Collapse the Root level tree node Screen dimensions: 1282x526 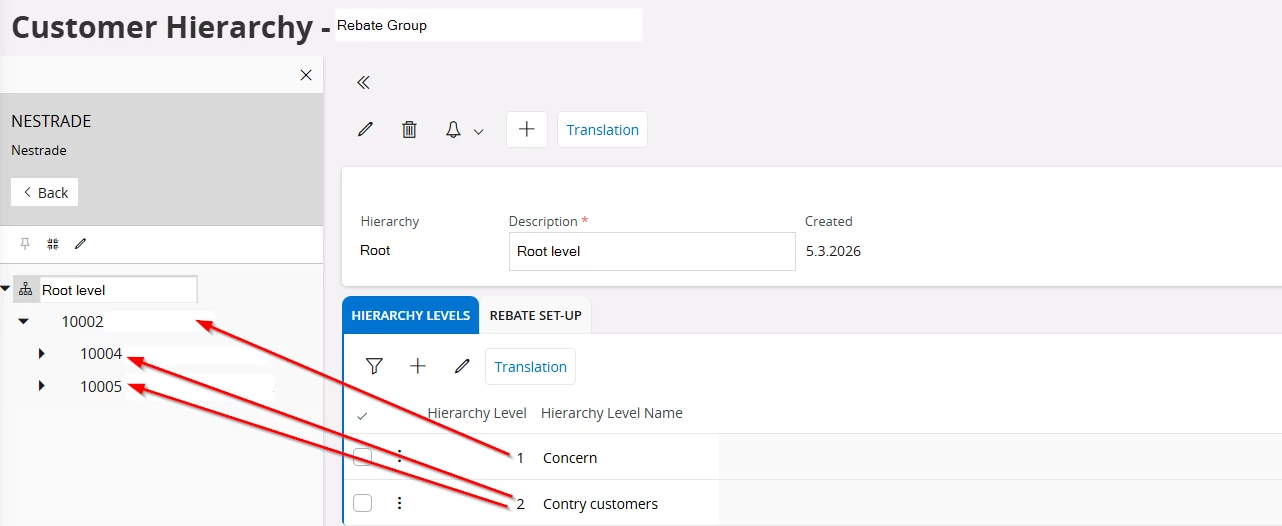pos(6,289)
